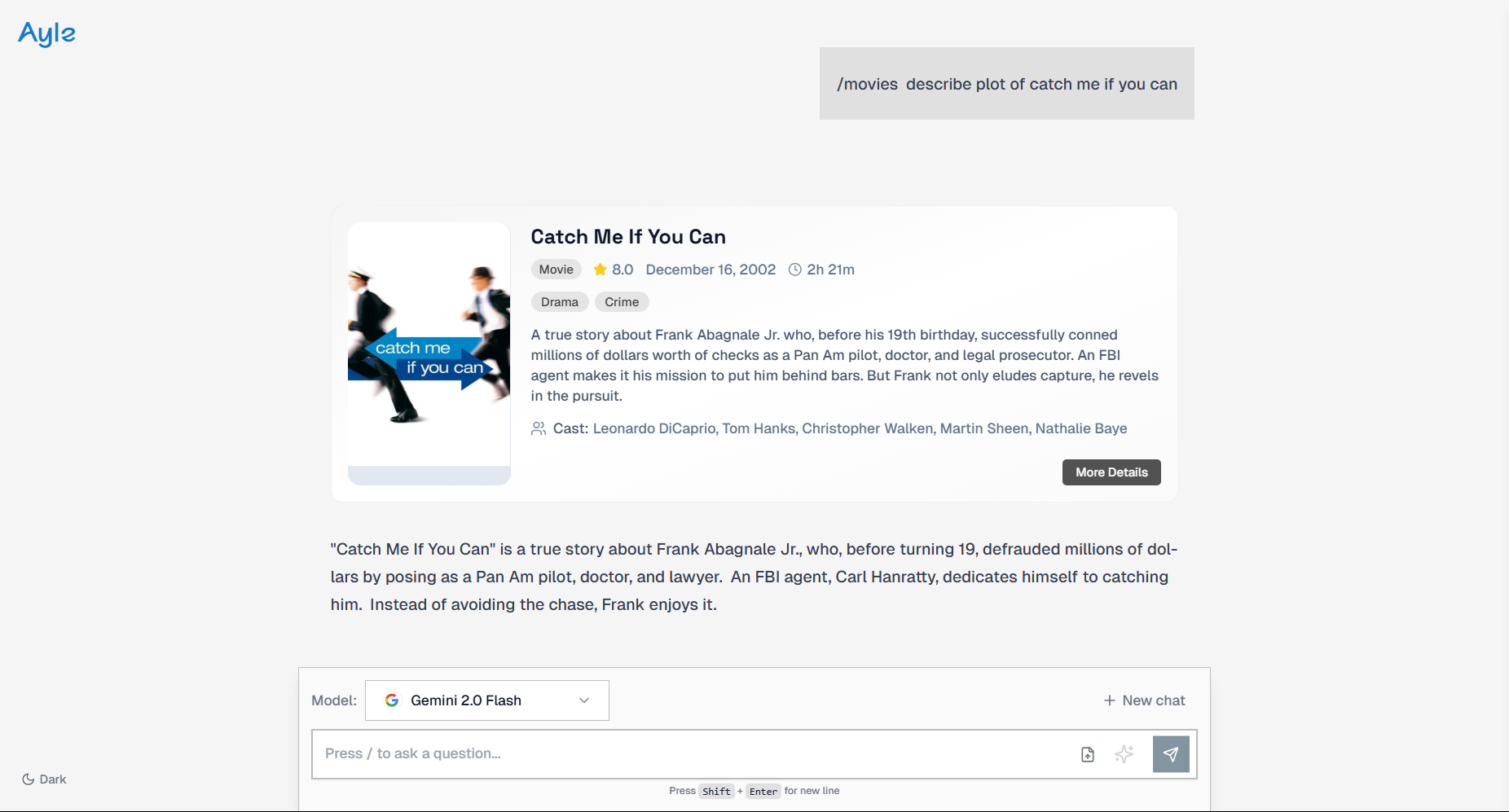Click the file upload icon
The image size is (1509, 812).
point(1088,754)
